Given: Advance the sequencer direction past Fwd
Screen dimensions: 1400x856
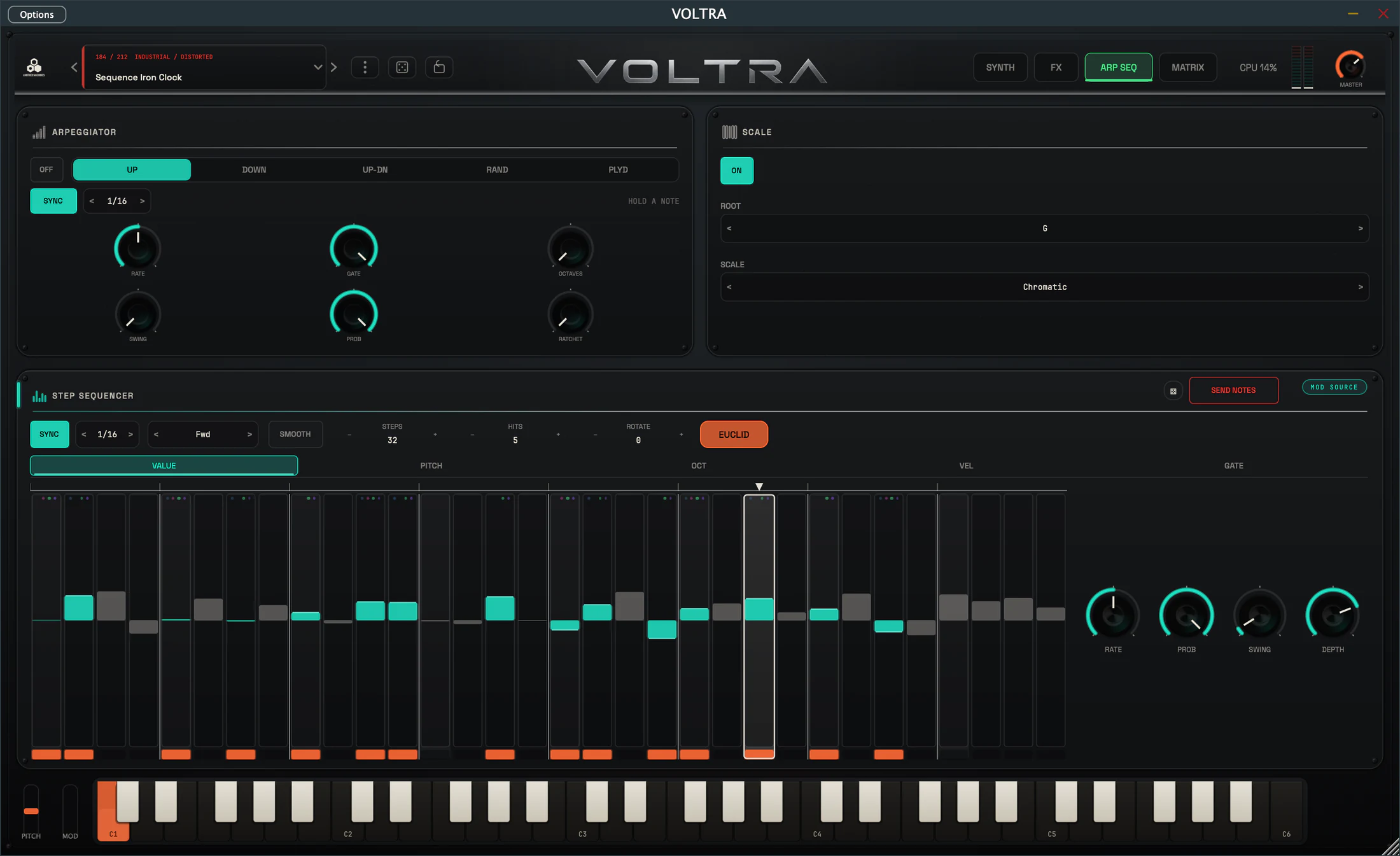Looking at the screenshot, I should (x=249, y=435).
